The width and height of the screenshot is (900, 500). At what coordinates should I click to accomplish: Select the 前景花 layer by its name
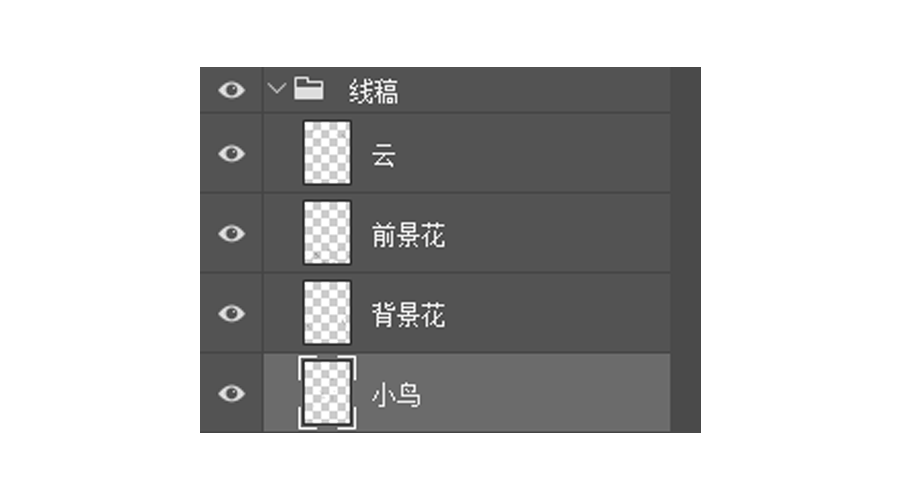408,236
